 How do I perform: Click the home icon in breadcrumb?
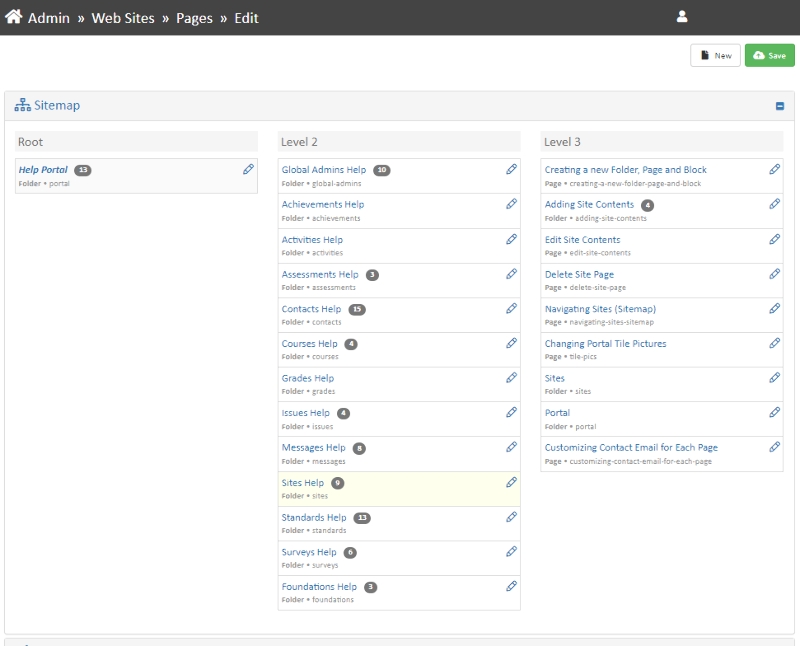click(14, 17)
